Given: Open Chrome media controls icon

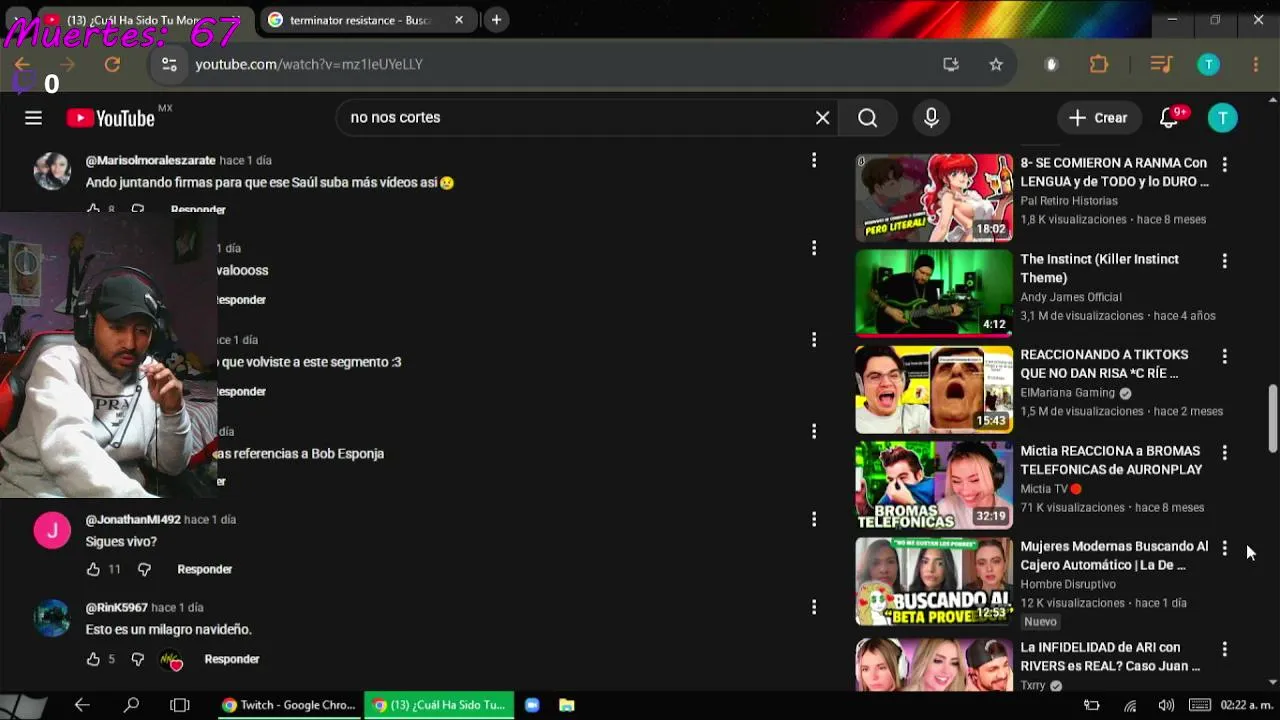Looking at the screenshot, I should [x=1160, y=64].
